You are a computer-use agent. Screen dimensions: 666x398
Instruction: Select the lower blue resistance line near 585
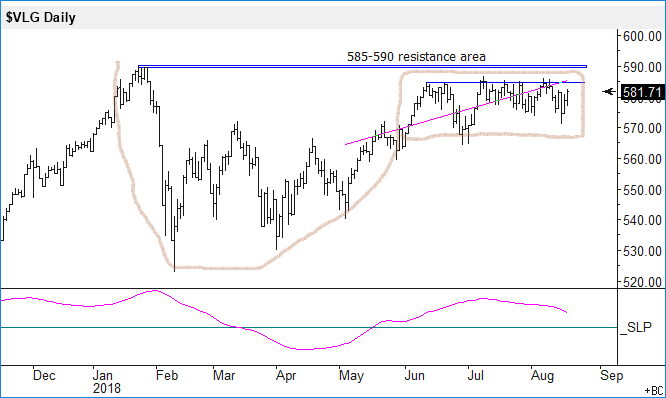(505, 82)
